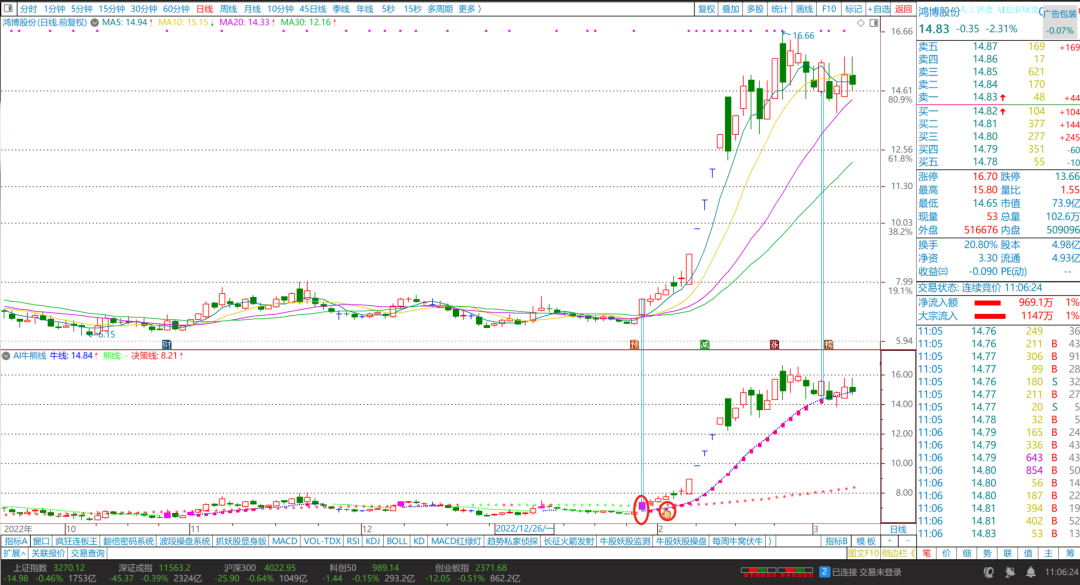Image resolution: width=1080 pixels, height=585 pixels.
Task: Open the AI牛熊线 indicator dropdown arrow
Action: click(6, 356)
